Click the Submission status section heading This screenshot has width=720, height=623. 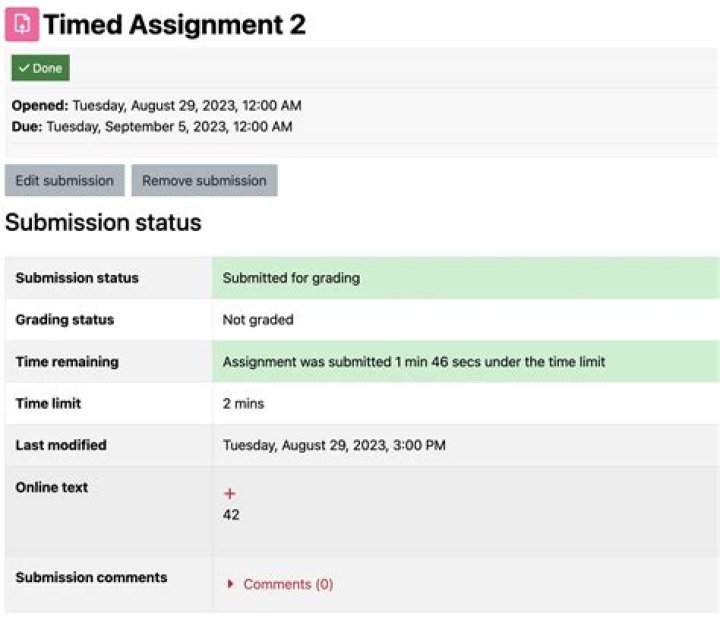coord(103,223)
